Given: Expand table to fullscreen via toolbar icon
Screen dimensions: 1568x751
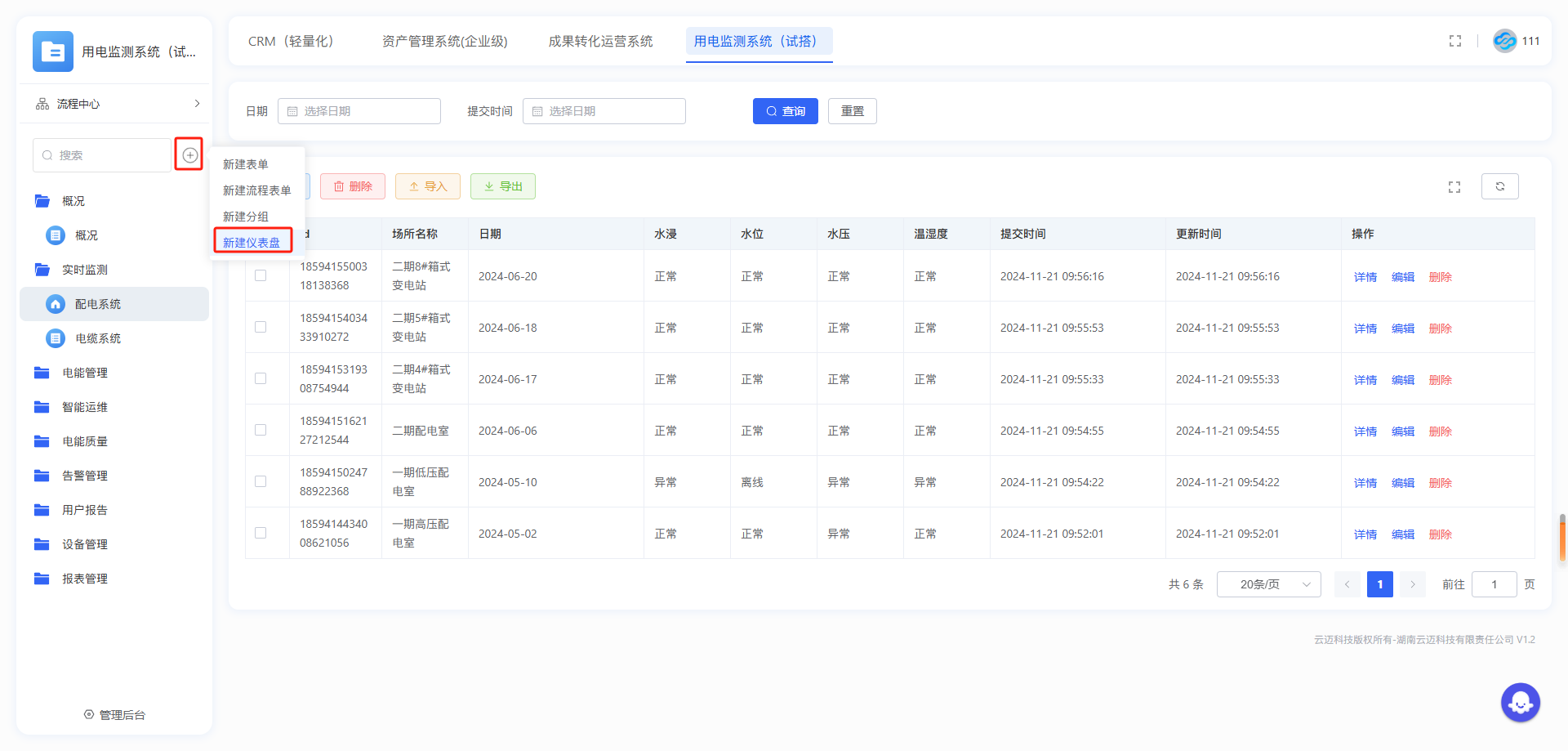Looking at the screenshot, I should coord(1454,187).
